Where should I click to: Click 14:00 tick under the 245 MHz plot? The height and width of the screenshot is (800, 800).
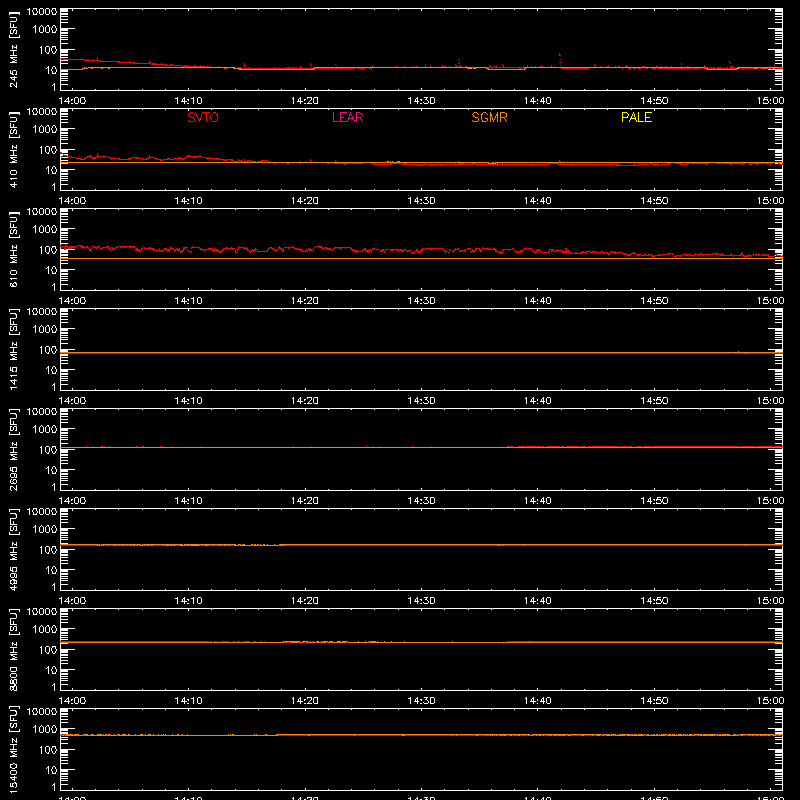(x=72, y=101)
